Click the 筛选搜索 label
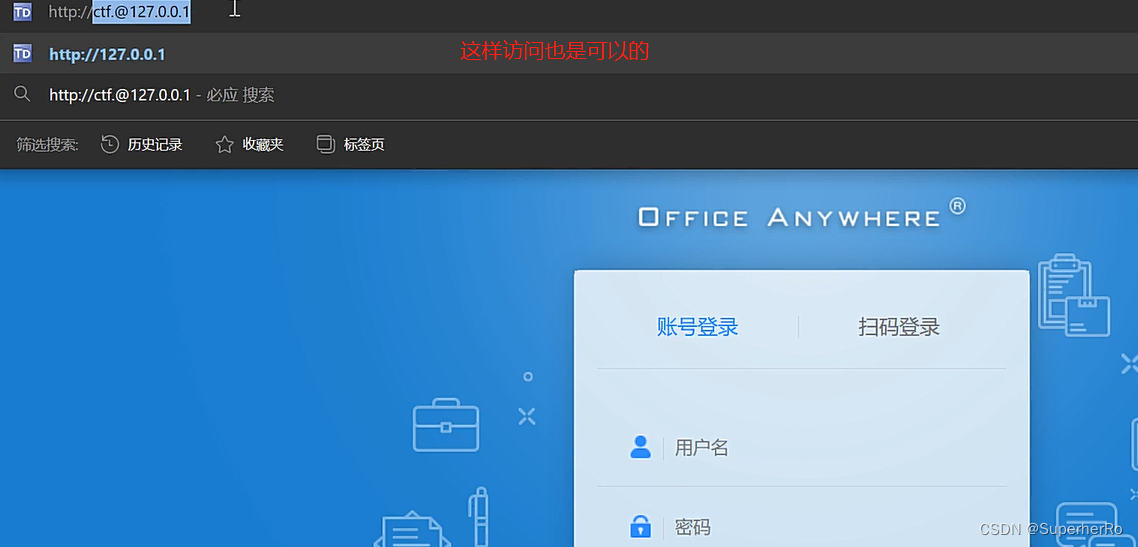Image resolution: width=1138 pixels, height=547 pixels. (48, 144)
